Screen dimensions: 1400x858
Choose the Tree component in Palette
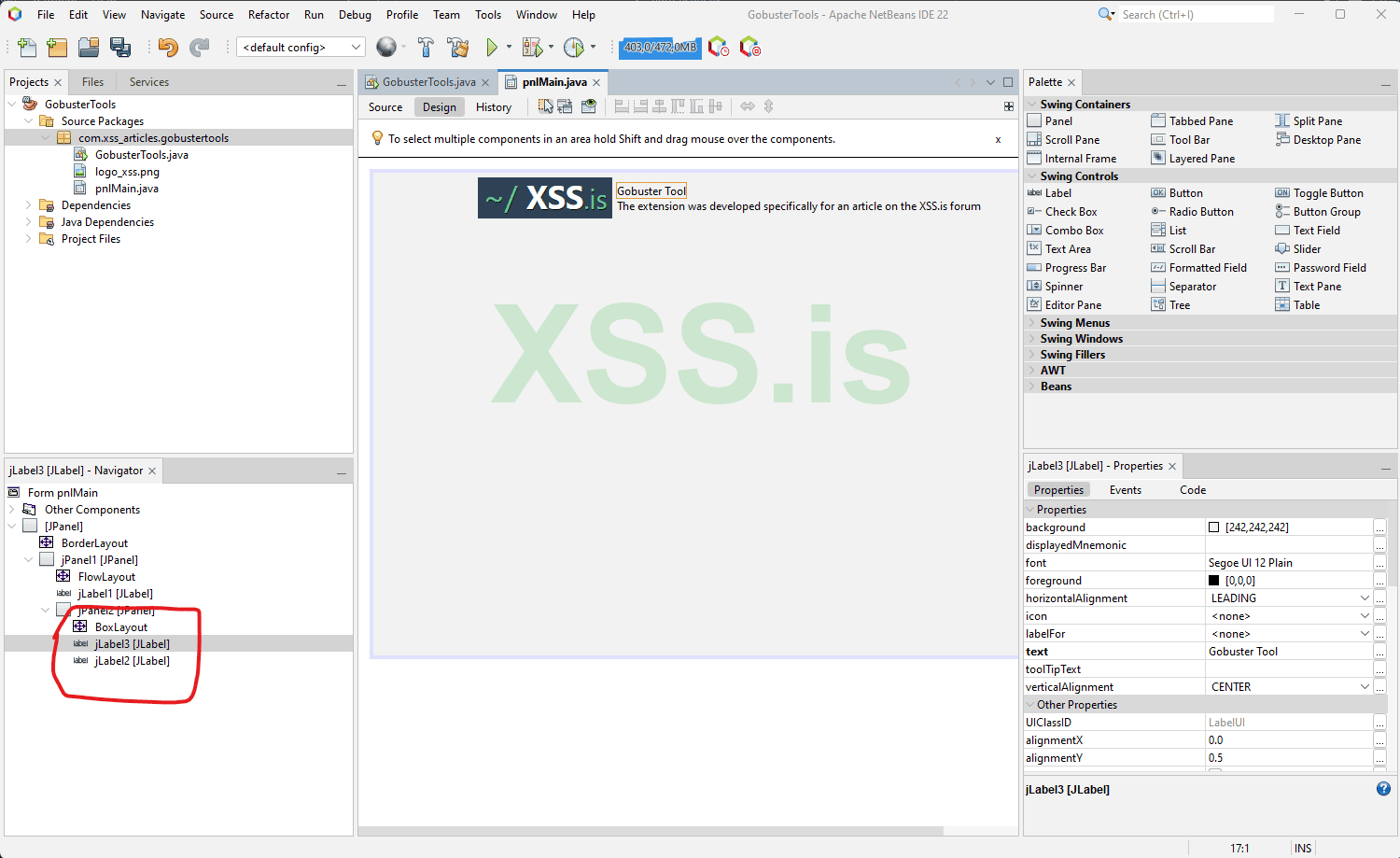(x=1170, y=305)
